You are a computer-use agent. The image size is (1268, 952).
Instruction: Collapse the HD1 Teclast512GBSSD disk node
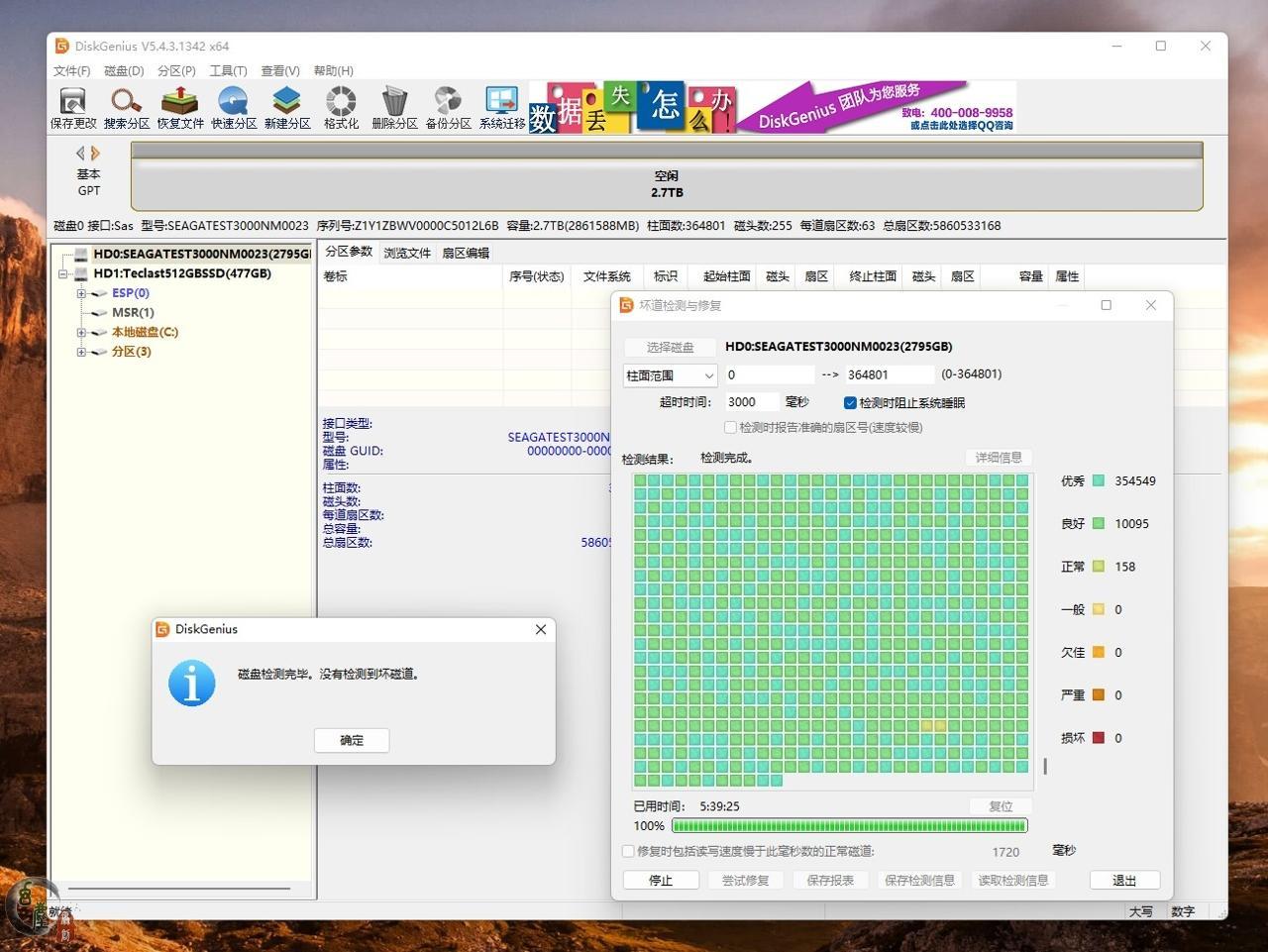coord(63,274)
